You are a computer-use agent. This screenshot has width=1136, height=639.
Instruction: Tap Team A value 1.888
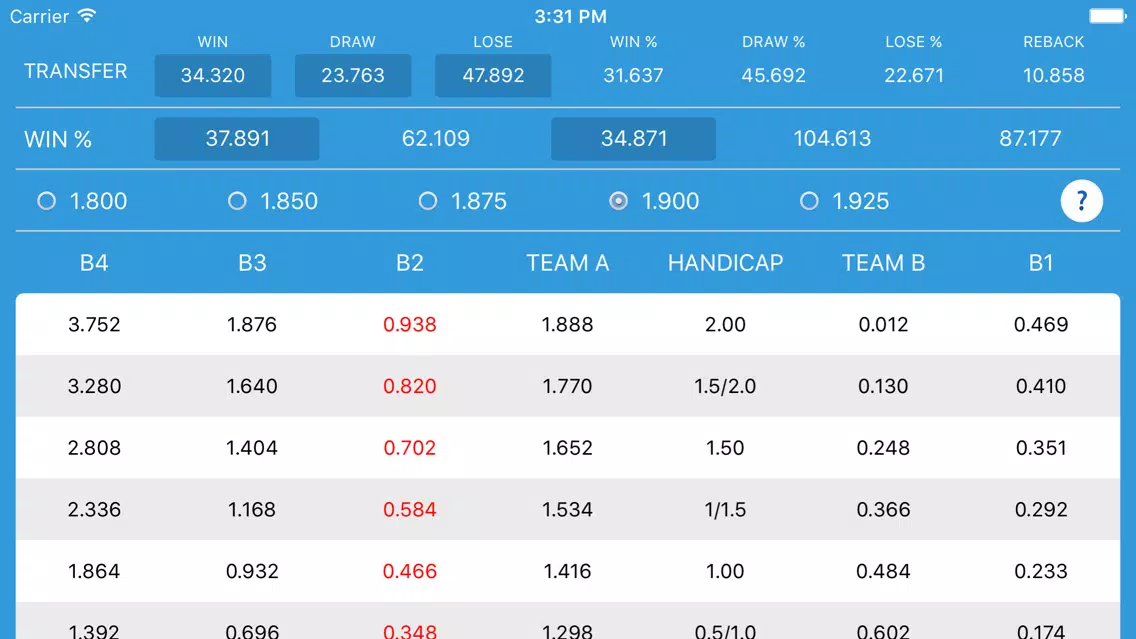click(x=567, y=325)
